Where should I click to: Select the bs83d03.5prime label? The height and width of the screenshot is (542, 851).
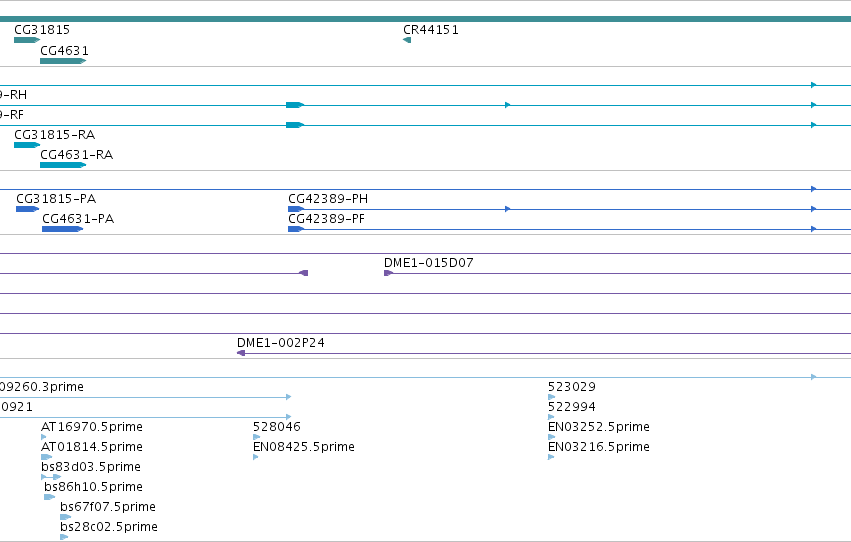tap(91, 467)
